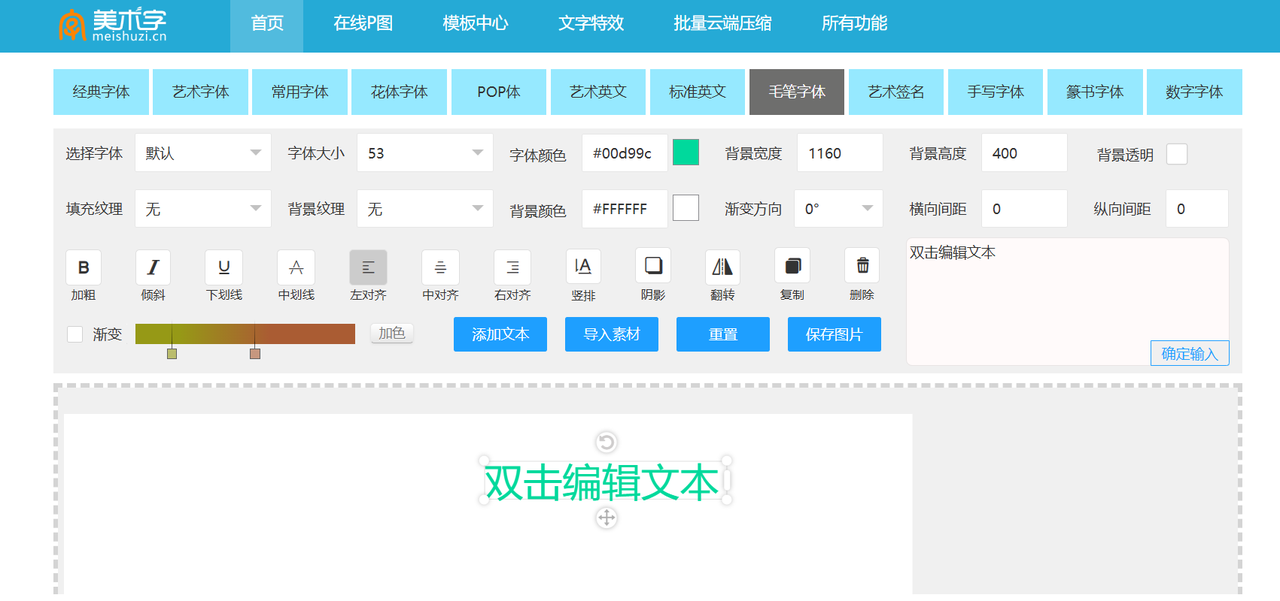Tick the 渐变 gradient checkbox
The width and height of the screenshot is (1280, 601).
[75, 334]
